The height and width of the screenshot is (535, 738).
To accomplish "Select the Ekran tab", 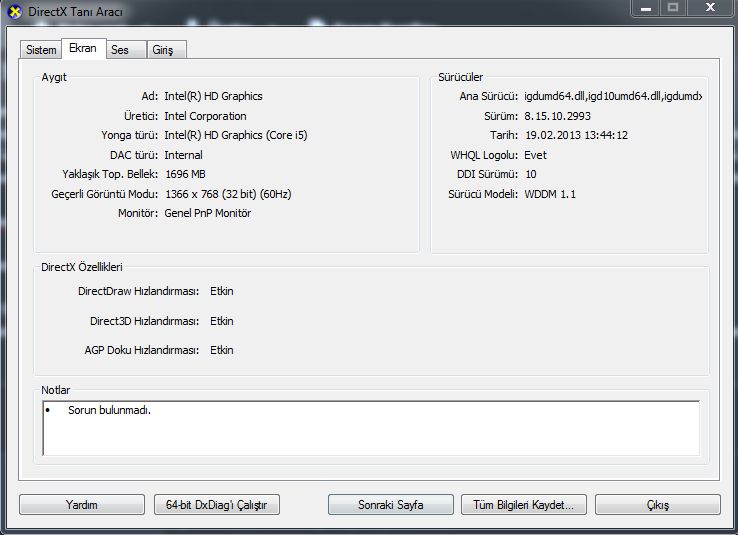I will click(x=83, y=48).
